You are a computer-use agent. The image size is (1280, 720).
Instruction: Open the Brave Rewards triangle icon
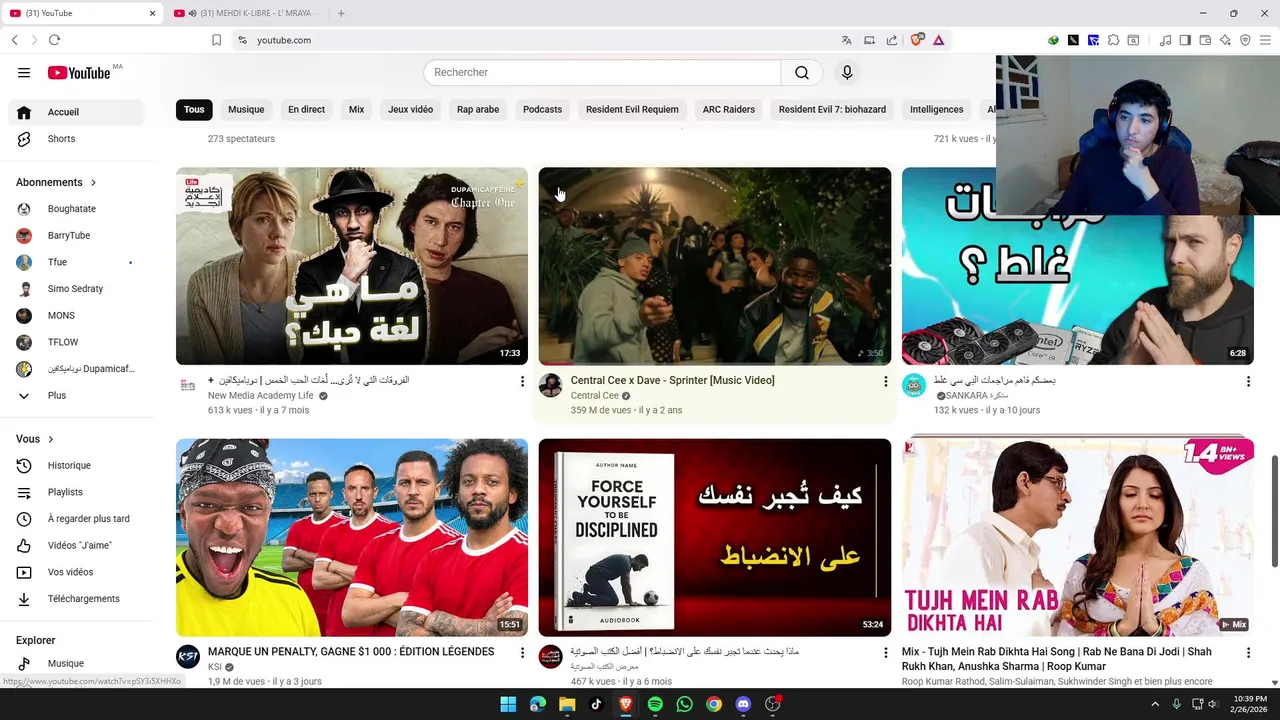click(x=938, y=40)
